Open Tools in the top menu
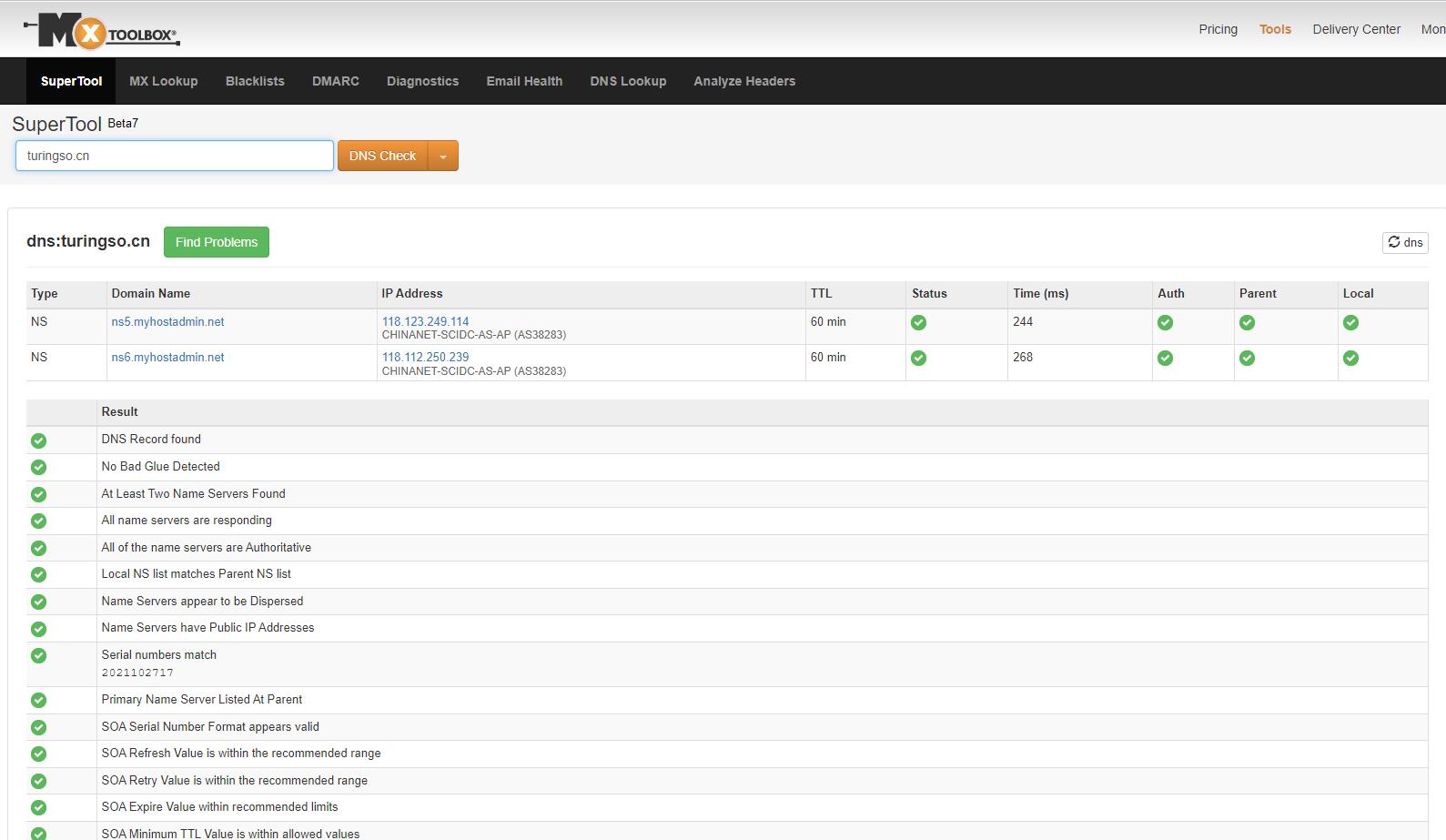Image resolution: width=1446 pixels, height=840 pixels. tap(1275, 29)
